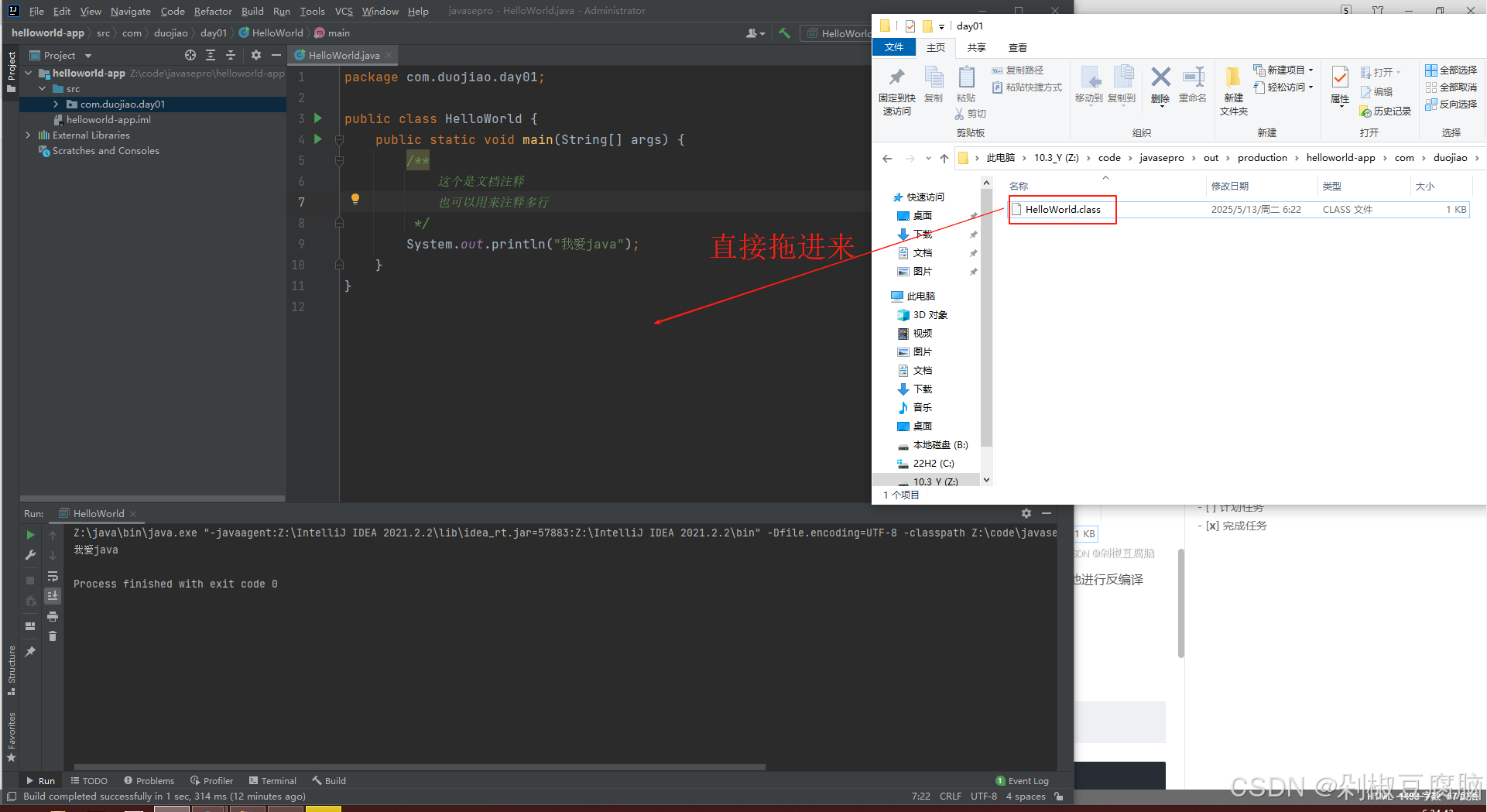
Task: Go up one folder in Explorer
Action: point(944,158)
